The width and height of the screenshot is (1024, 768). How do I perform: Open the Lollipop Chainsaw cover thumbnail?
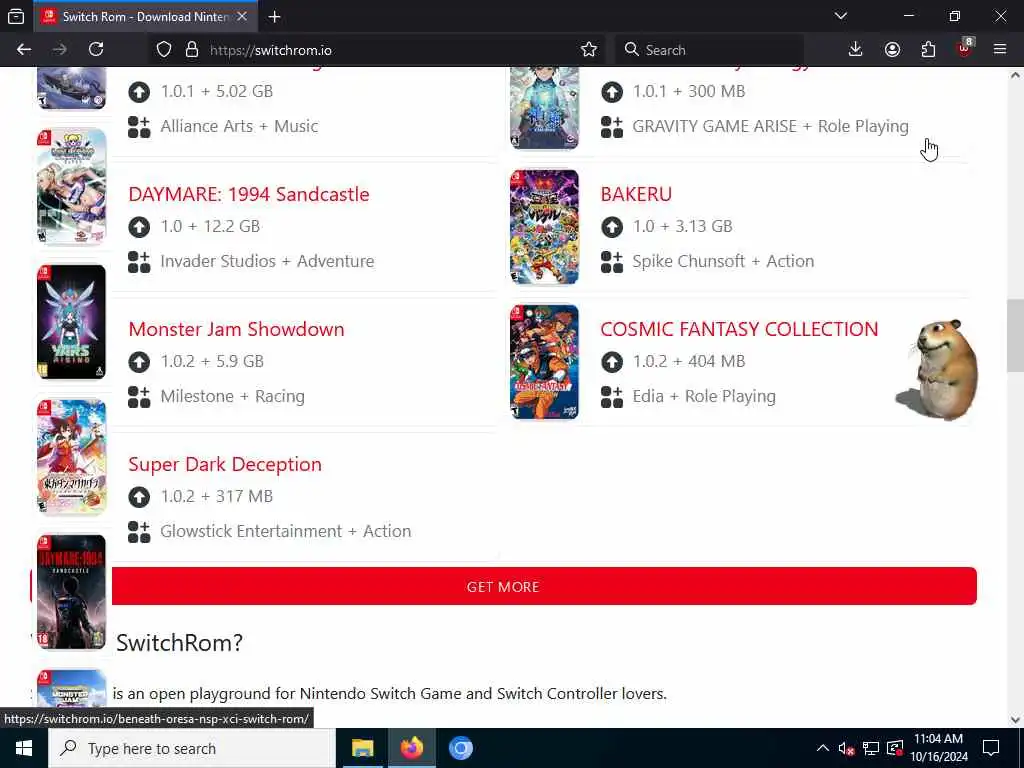(x=71, y=186)
